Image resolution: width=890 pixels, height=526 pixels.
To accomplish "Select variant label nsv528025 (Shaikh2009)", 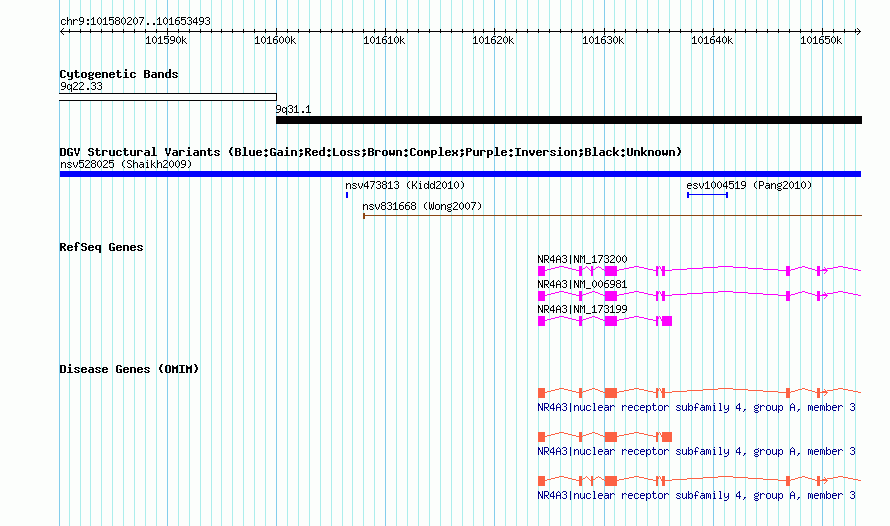I will click(126, 164).
